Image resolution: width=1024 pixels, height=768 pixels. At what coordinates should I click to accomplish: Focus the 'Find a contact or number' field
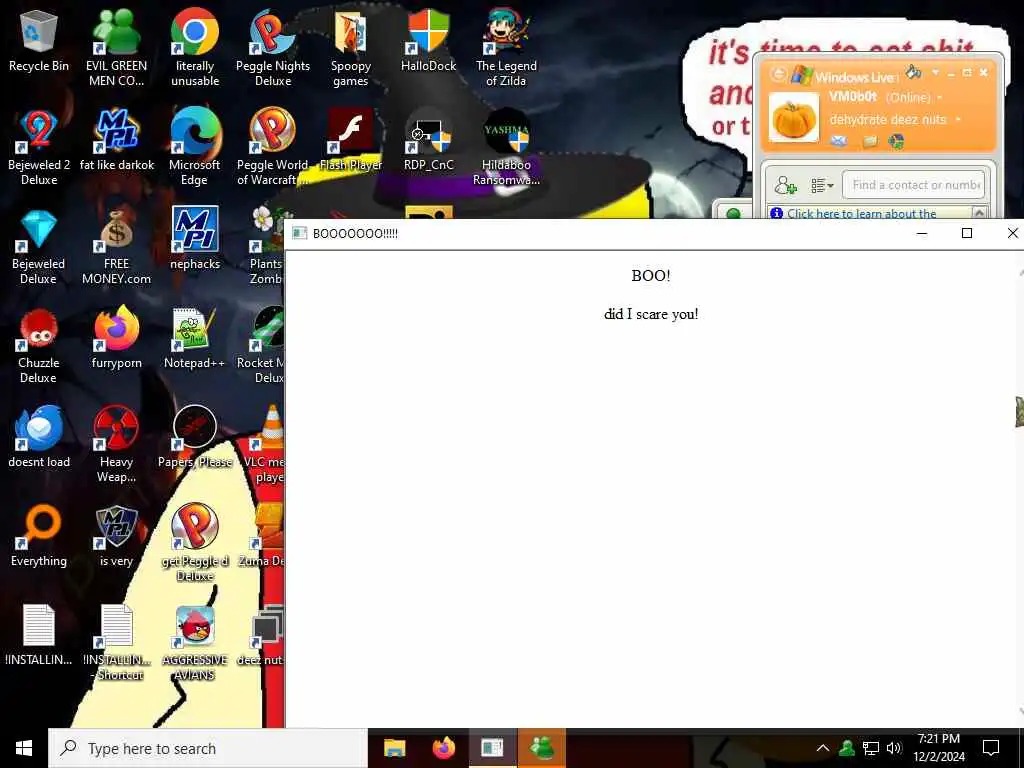click(913, 185)
